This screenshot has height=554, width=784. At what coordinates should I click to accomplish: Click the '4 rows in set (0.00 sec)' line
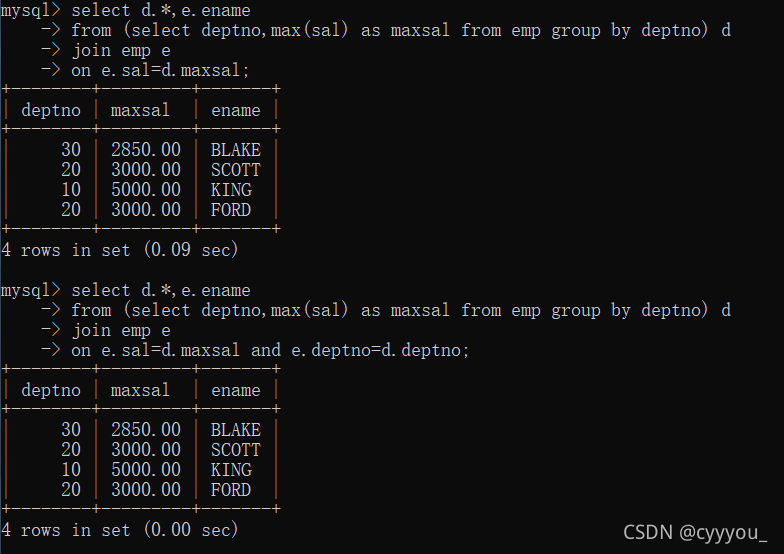pyautogui.click(x=120, y=530)
